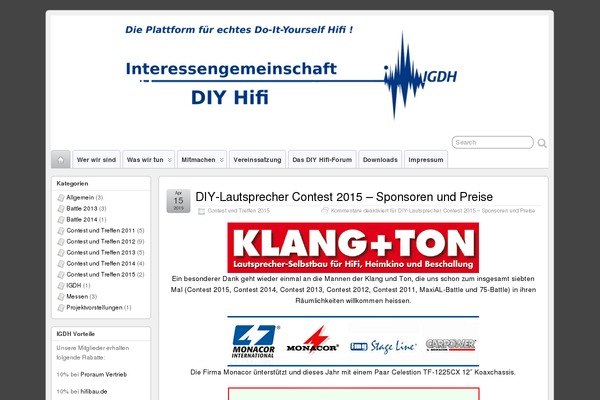Click the folder icon beside Contest und Treffen 2015
600x400 pixels.
[x=201, y=211]
